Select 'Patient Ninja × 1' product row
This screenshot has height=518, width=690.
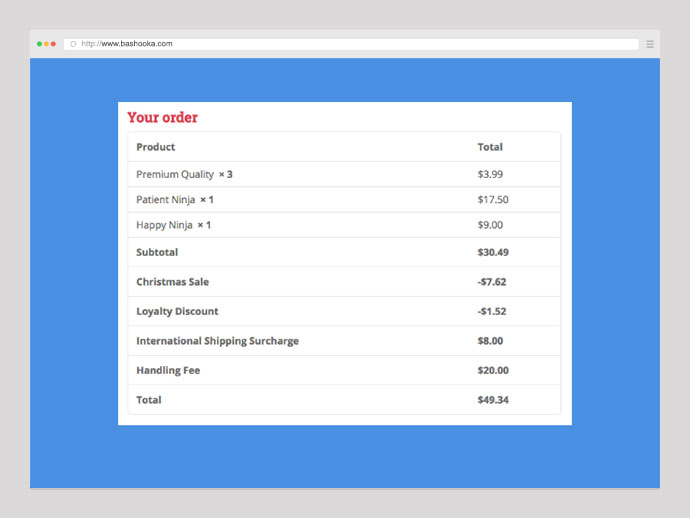tap(344, 200)
